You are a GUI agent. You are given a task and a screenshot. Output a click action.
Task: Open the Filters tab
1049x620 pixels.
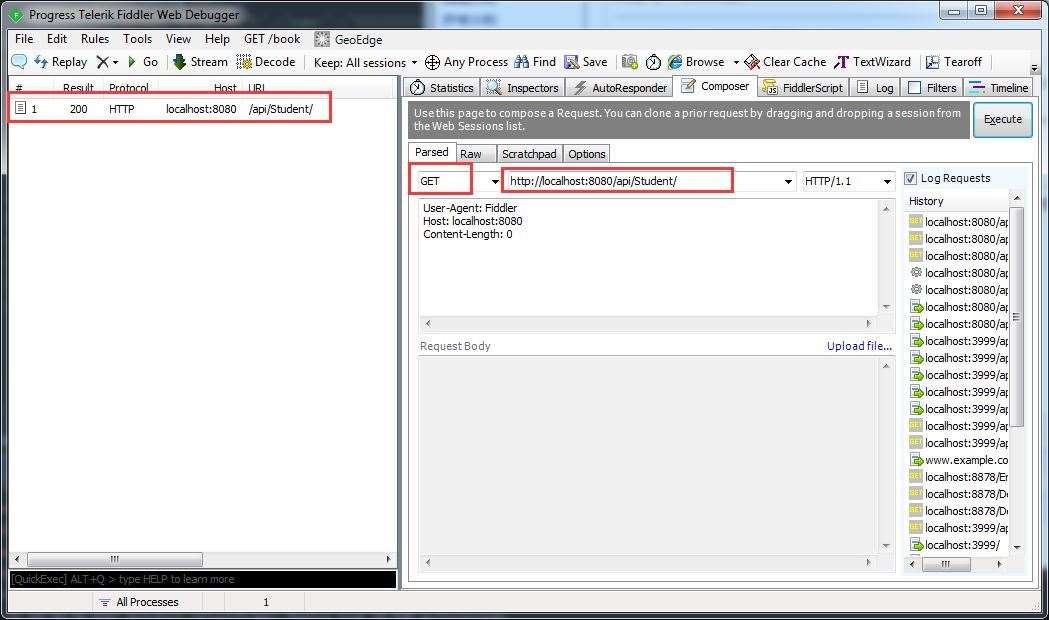[x=933, y=88]
